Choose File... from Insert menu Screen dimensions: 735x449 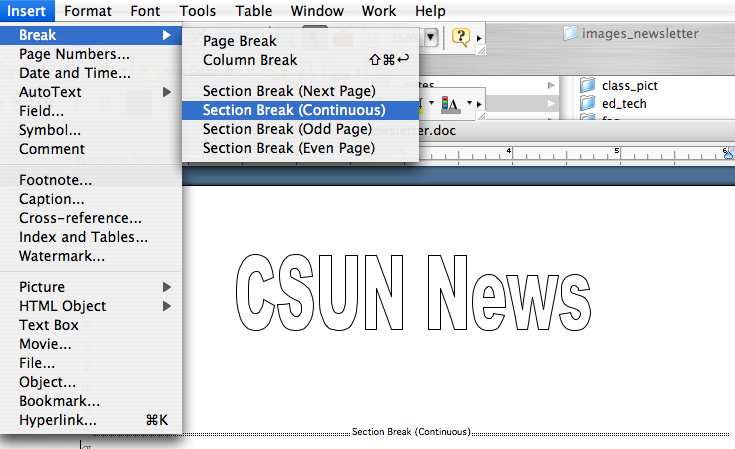[x=91, y=363]
